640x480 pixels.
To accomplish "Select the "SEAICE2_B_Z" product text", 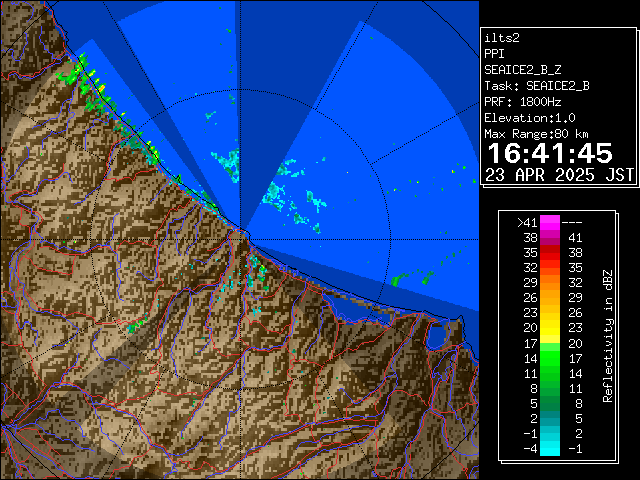I will [x=522, y=70].
